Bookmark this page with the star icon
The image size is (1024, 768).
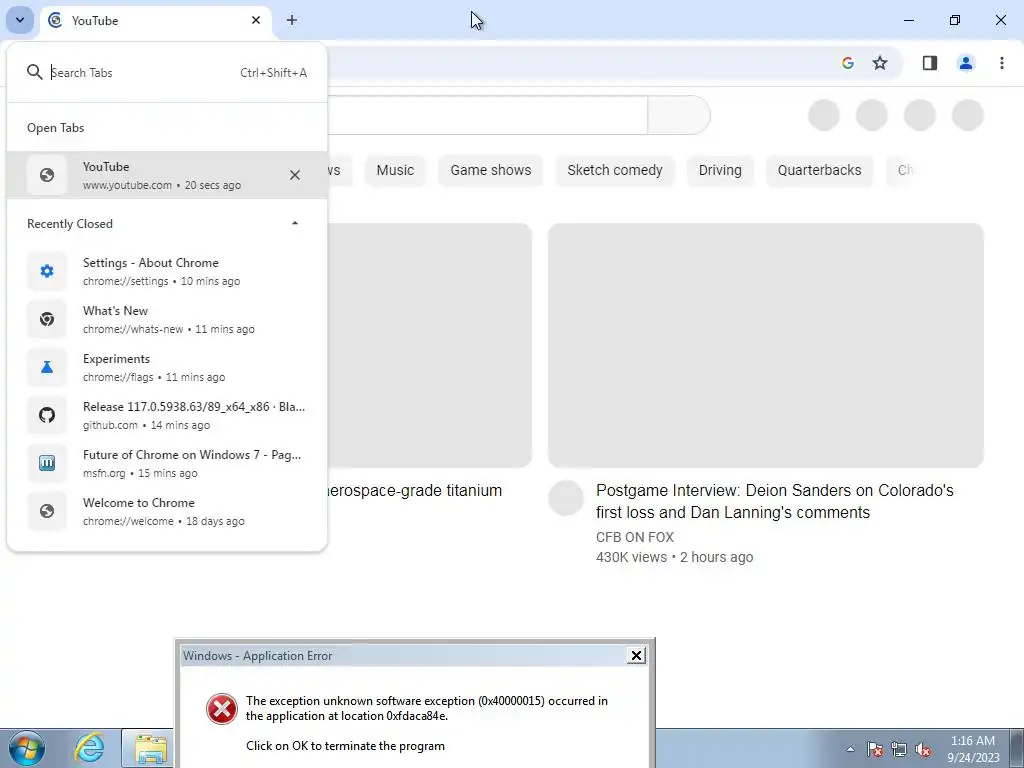point(880,63)
